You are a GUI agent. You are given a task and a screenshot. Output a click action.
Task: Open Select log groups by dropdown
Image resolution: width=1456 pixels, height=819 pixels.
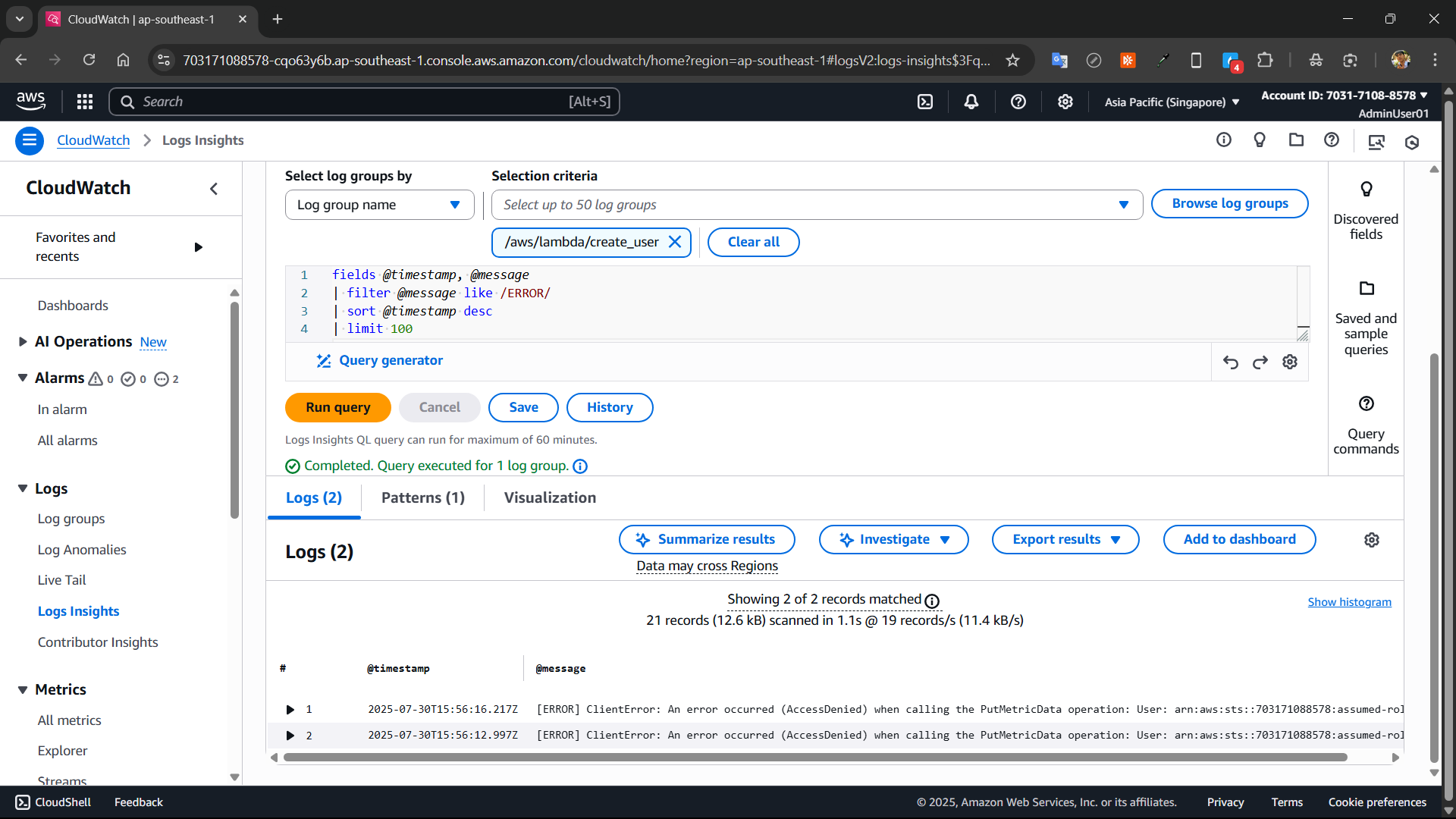click(x=379, y=205)
